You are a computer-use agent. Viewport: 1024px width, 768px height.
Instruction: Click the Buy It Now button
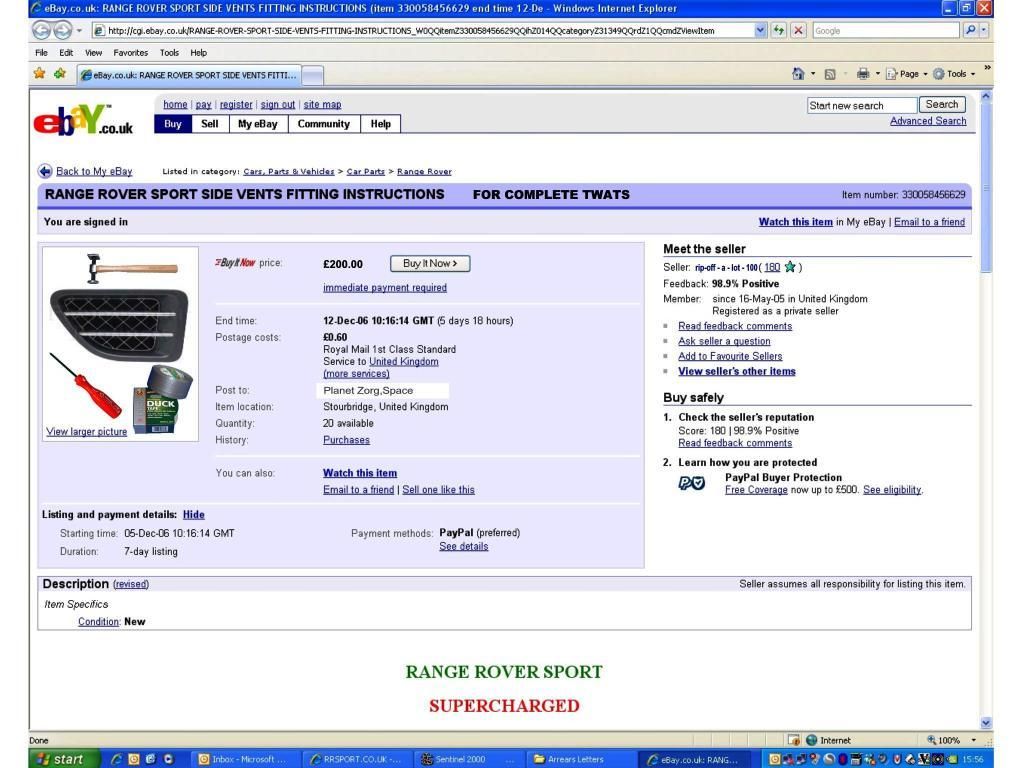tap(430, 263)
